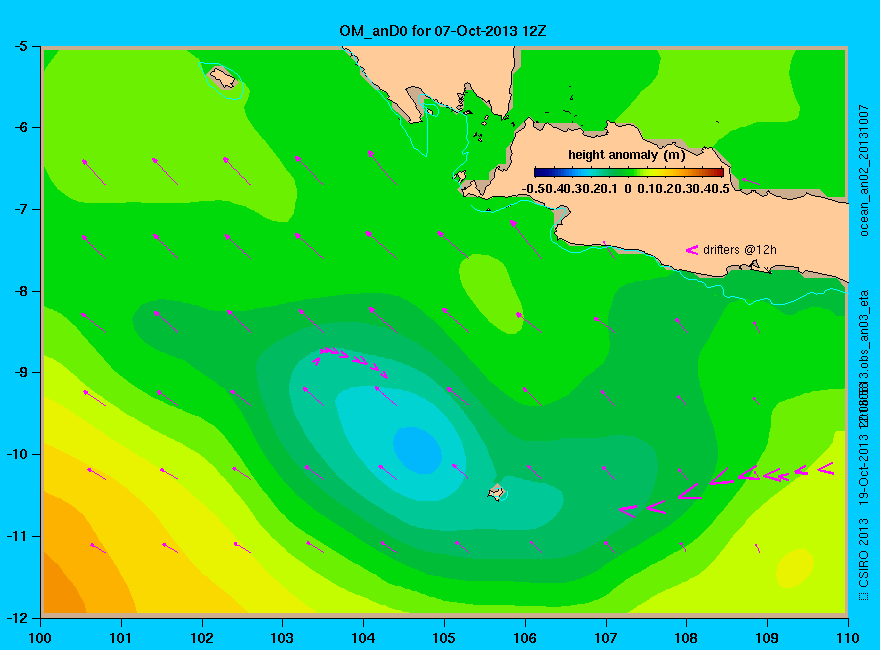The width and height of the screenshot is (880, 650).
Task: Click the 'height anomaly (m)' legend label
Action: [x=626, y=155]
